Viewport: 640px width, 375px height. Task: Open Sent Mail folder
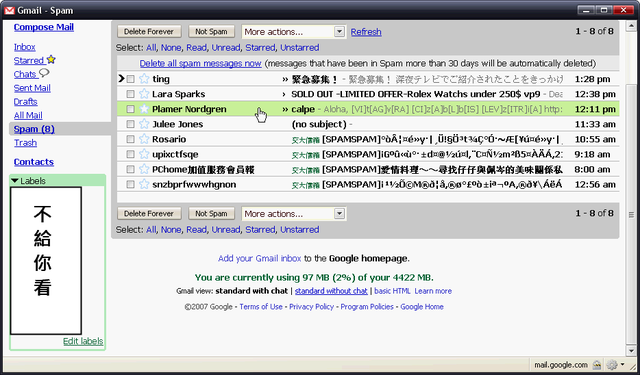[x=32, y=88]
